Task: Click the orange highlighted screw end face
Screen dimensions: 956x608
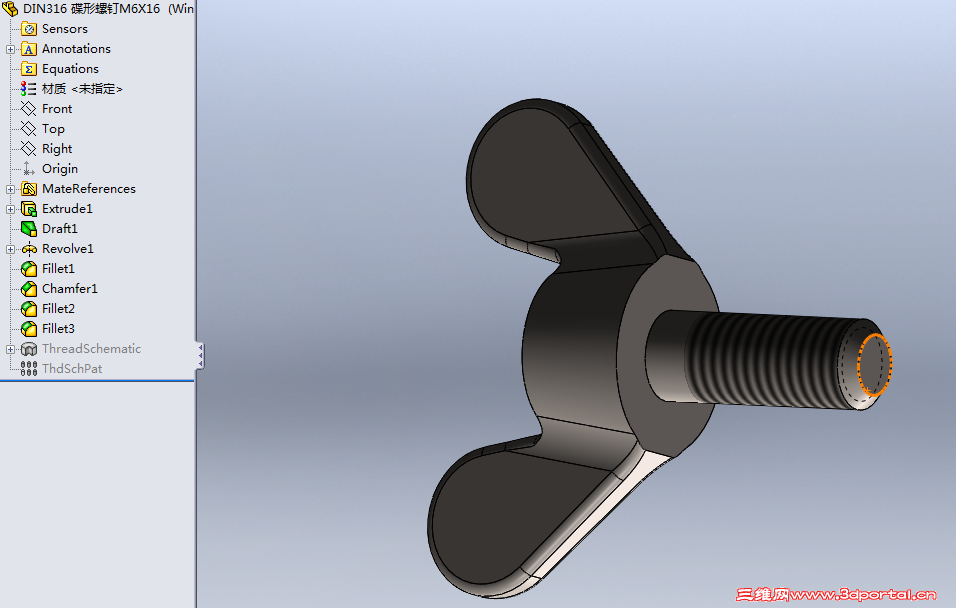Action: coord(874,365)
